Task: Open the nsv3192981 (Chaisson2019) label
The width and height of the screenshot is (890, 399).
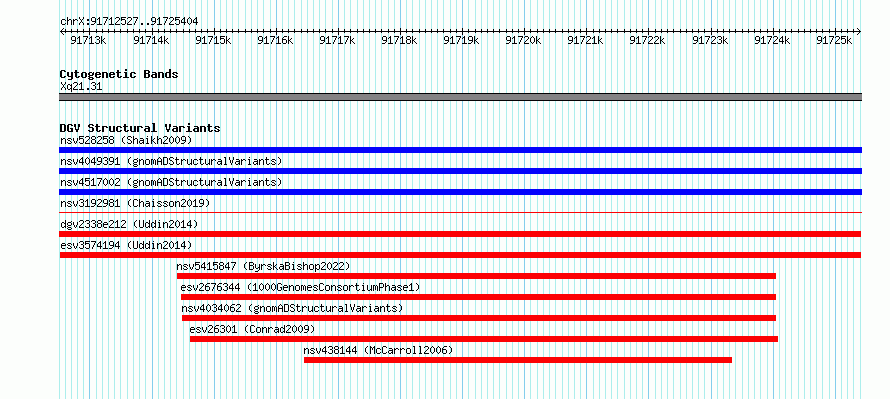Action: 135,203
